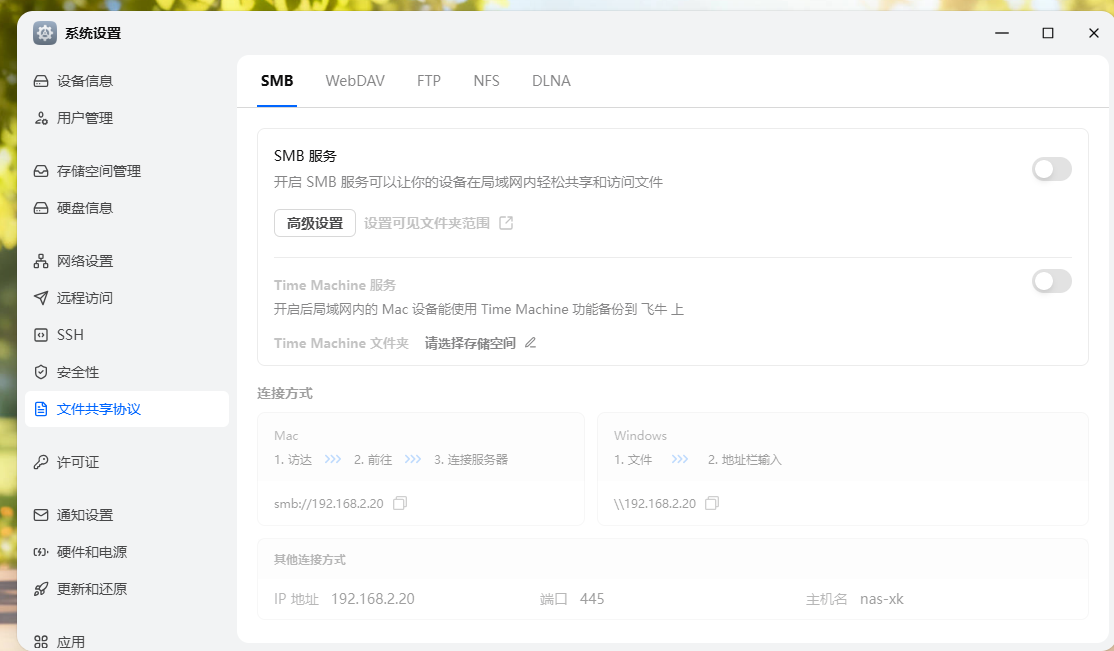Click the 应用 grid icon

point(41,642)
